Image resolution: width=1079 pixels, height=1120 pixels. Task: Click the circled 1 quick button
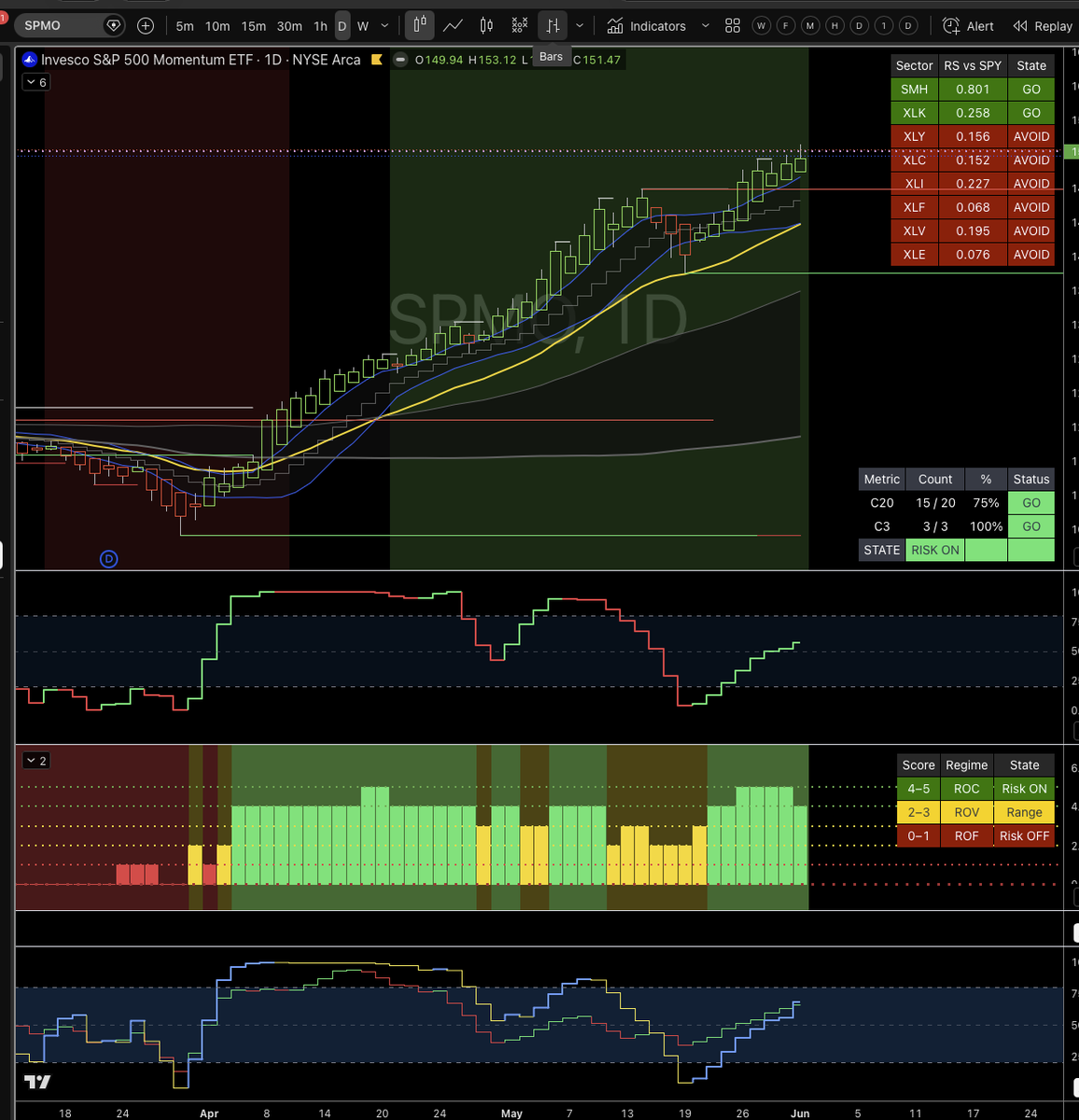pos(883,26)
